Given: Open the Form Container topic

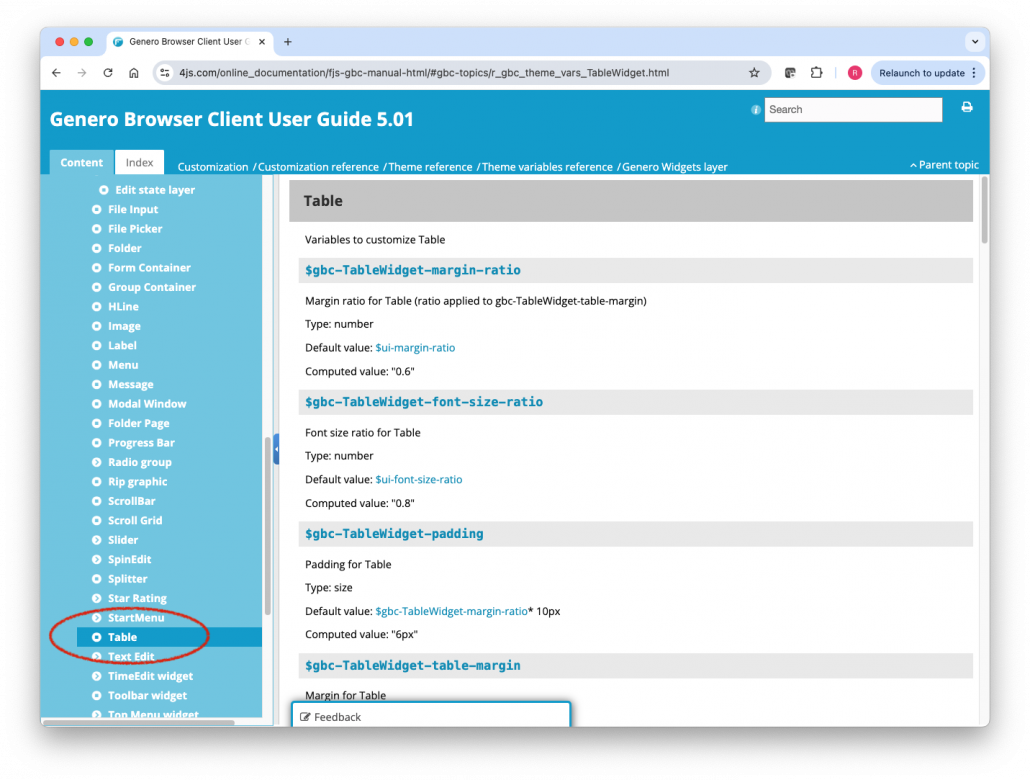Looking at the screenshot, I should coord(149,267).
